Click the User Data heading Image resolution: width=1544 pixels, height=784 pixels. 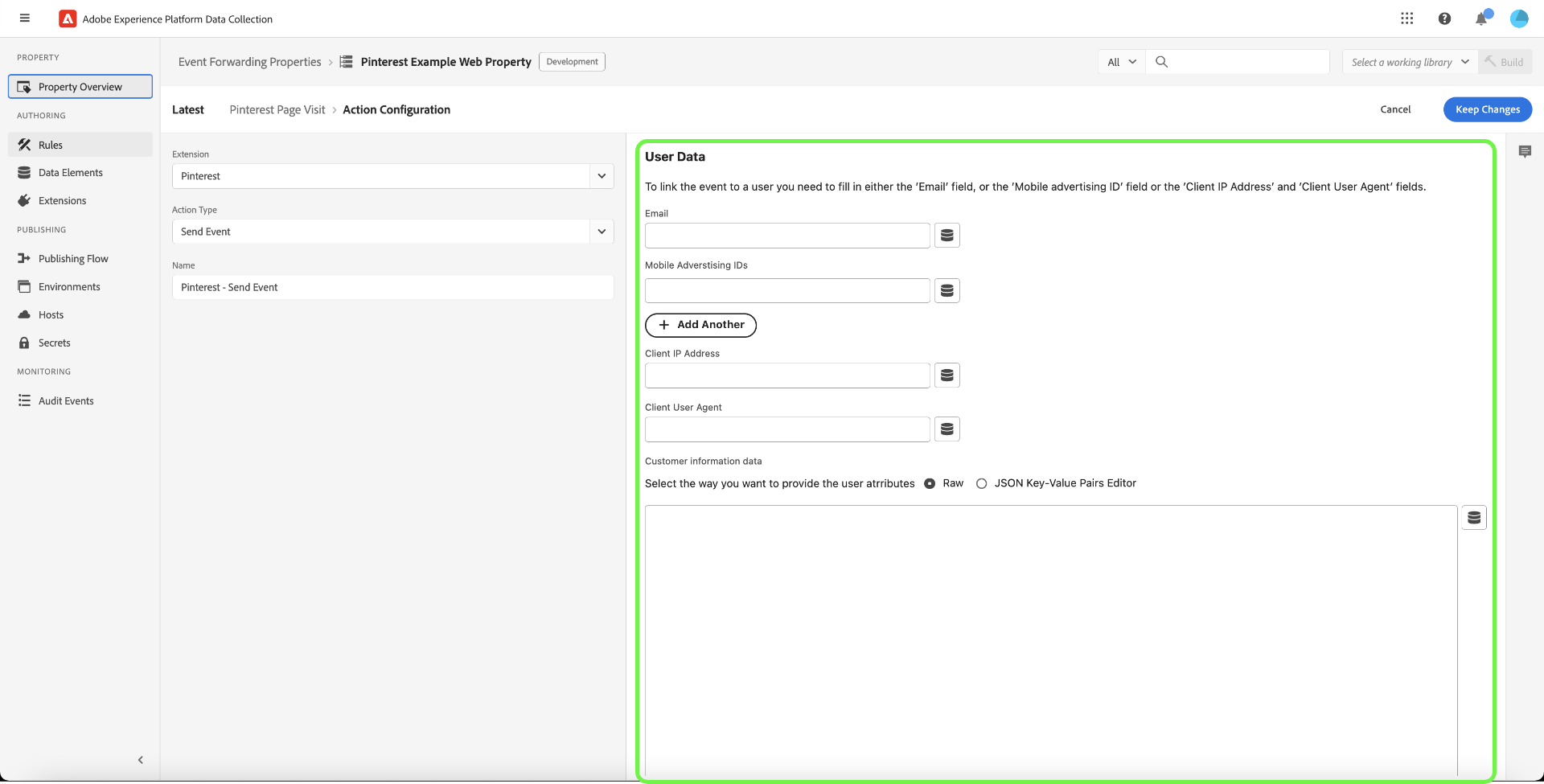point(675,157)
